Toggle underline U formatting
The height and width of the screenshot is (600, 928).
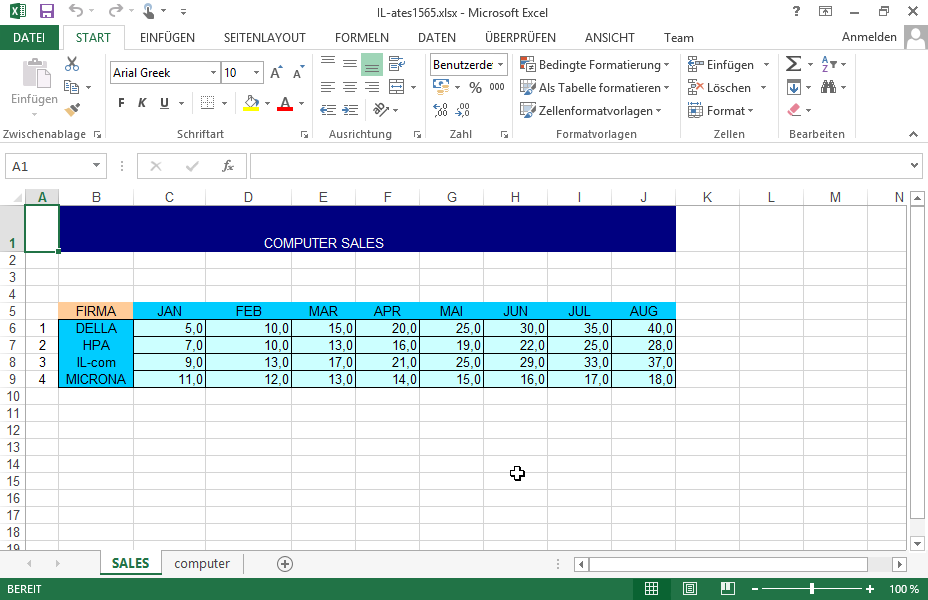pos(164,103)
